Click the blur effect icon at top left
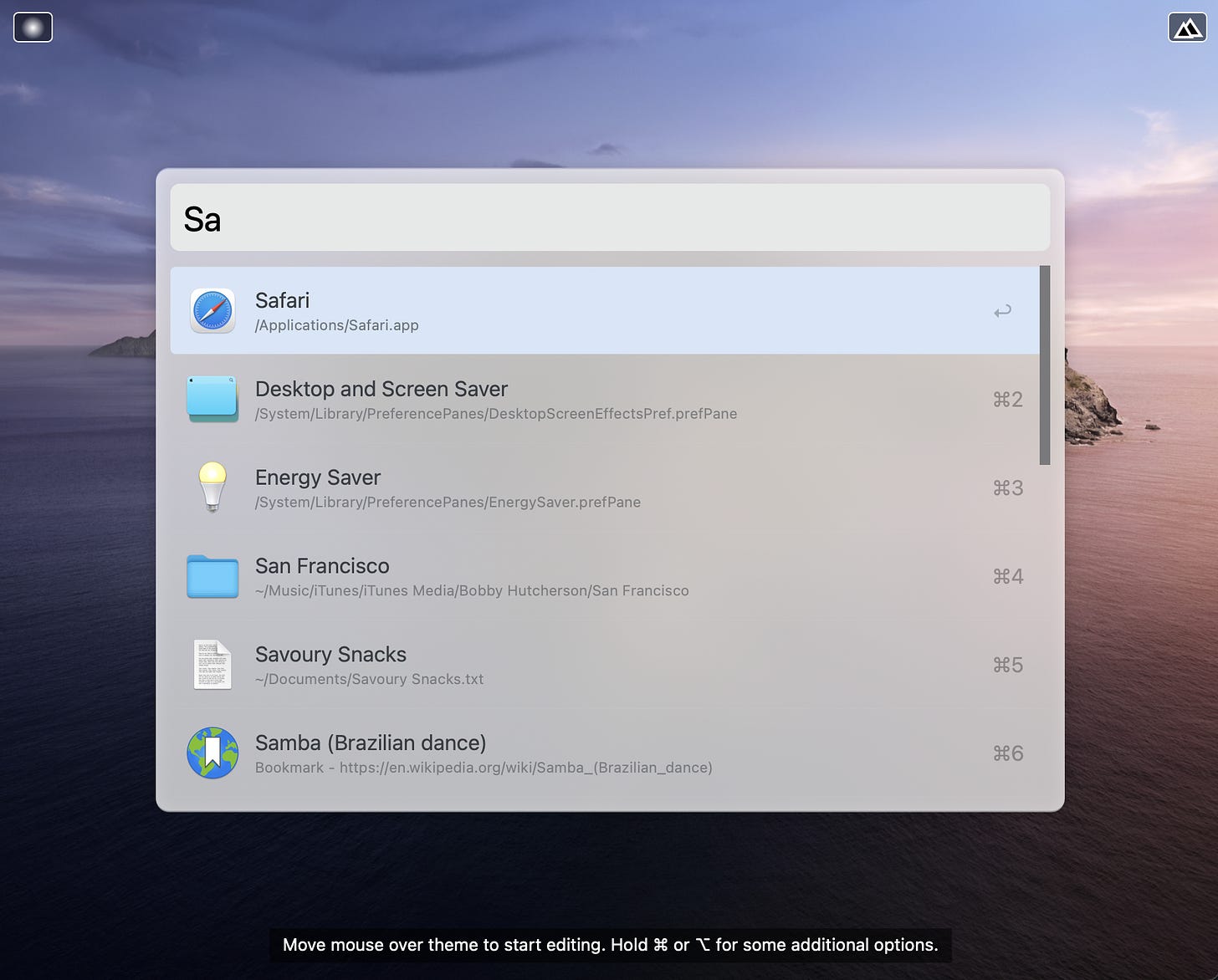The height and width of the screenshot is (980, 1218). [x=33, y=28]
